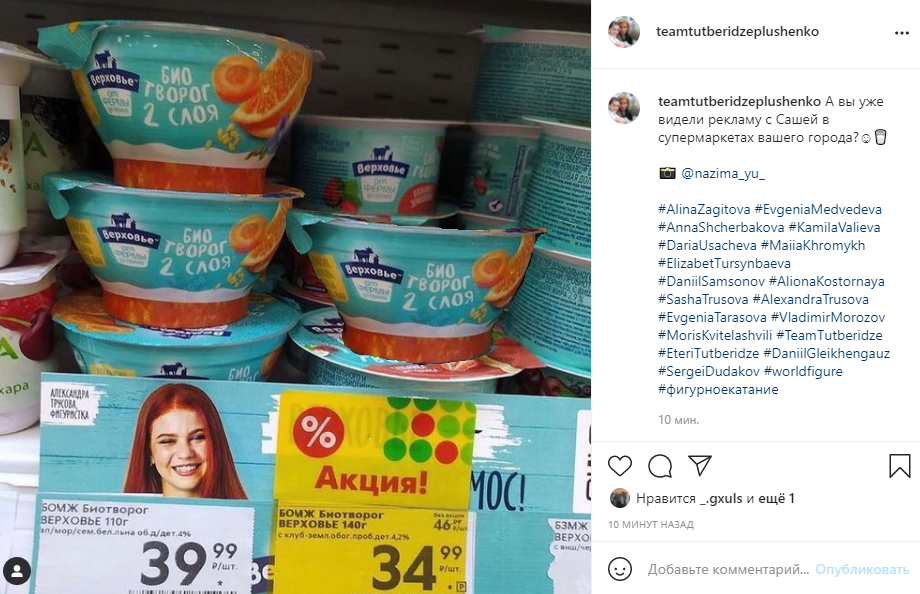Click the Добавьте комментарий input field
The width and height of the screenshot is (920, 594).
click(728, 569)
